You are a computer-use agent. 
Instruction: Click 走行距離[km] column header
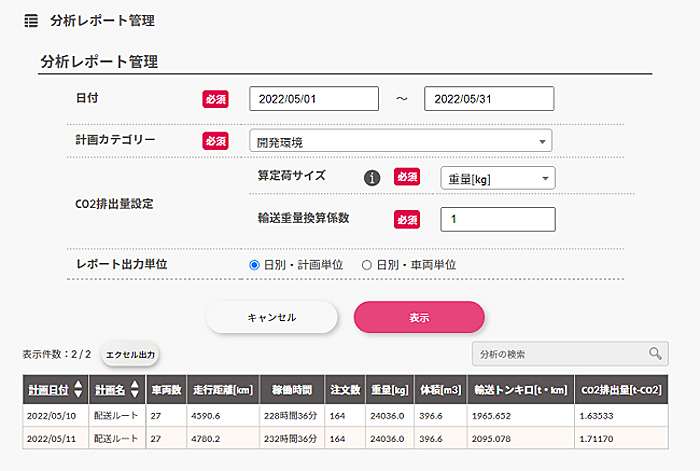point(223,390)
